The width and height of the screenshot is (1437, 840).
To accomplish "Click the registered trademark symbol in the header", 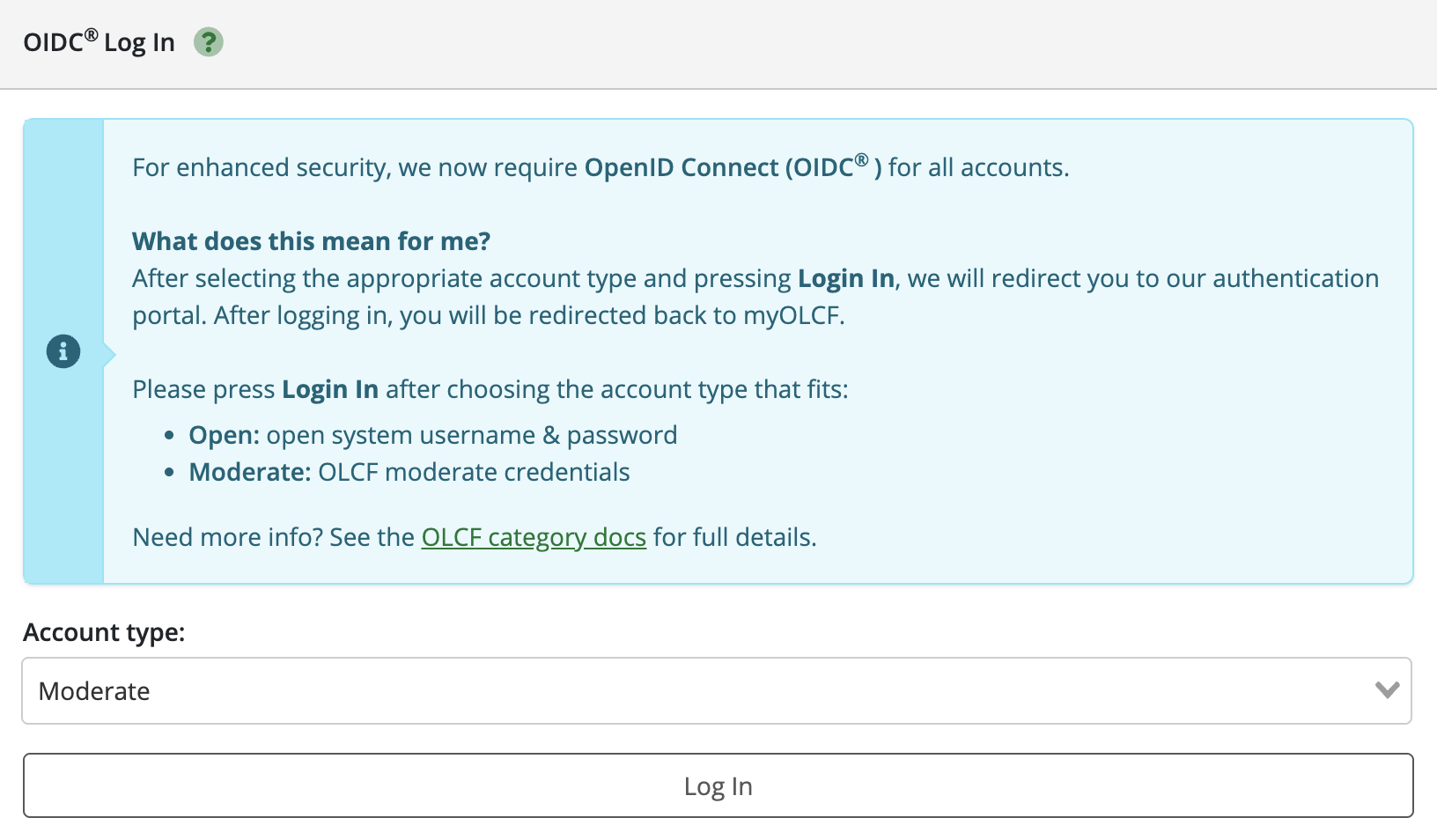I will (91, 34).
